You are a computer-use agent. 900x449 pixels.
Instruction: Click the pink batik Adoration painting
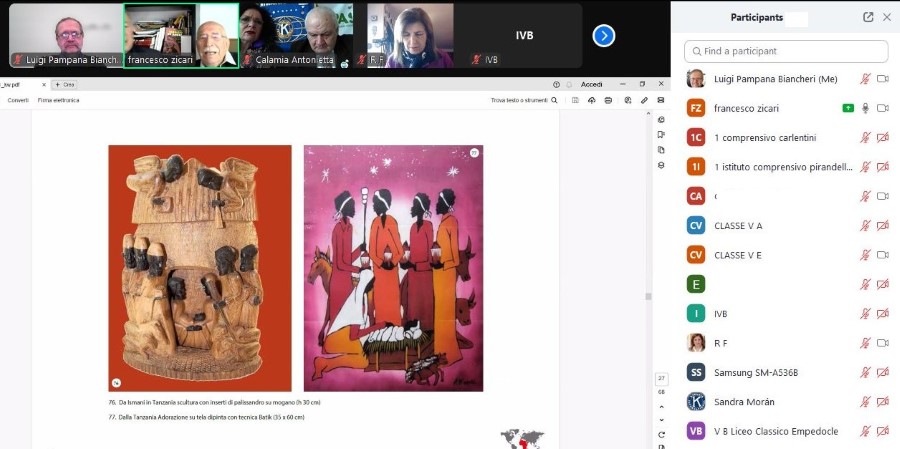click(393, 268)
